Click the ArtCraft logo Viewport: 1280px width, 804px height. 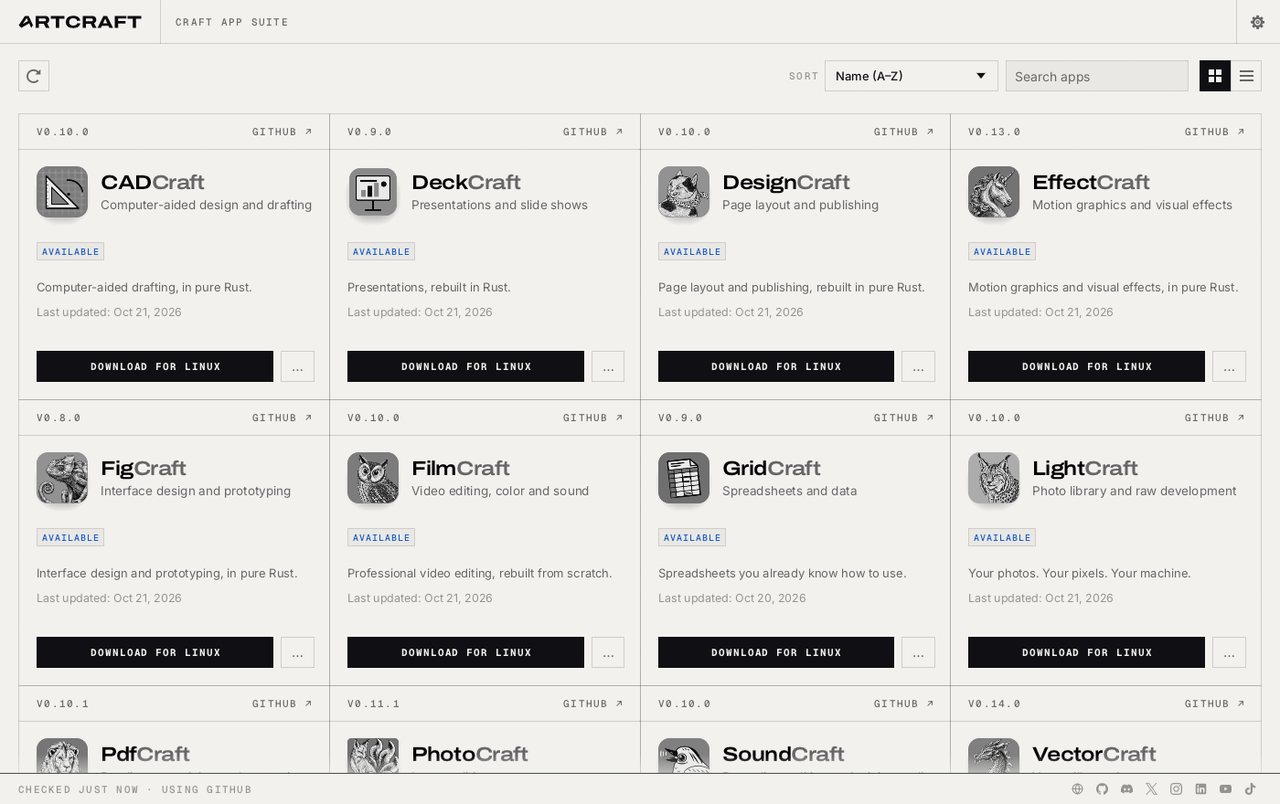tap(80, 22)
